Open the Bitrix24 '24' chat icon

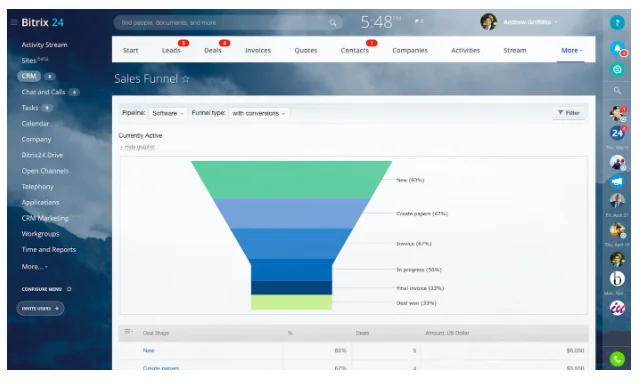(x=617, y=133)
